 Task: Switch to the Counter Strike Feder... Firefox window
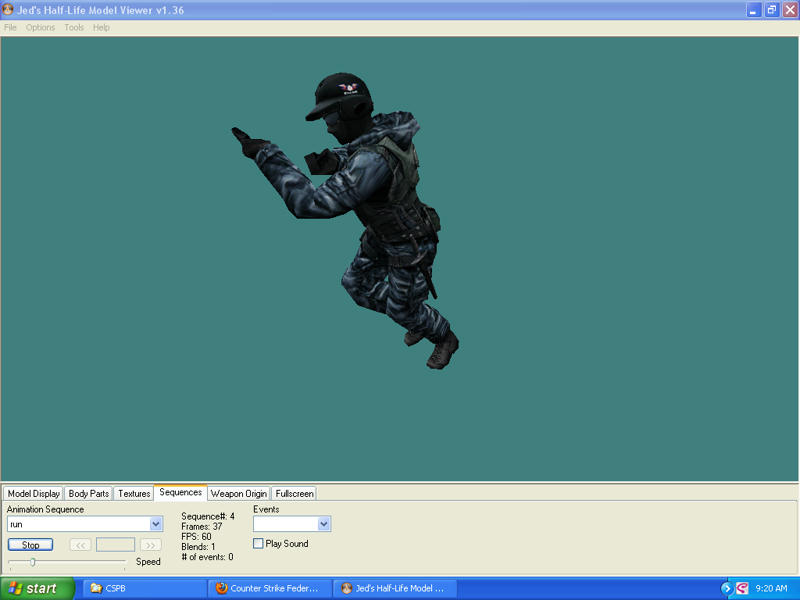pos(269,588)
